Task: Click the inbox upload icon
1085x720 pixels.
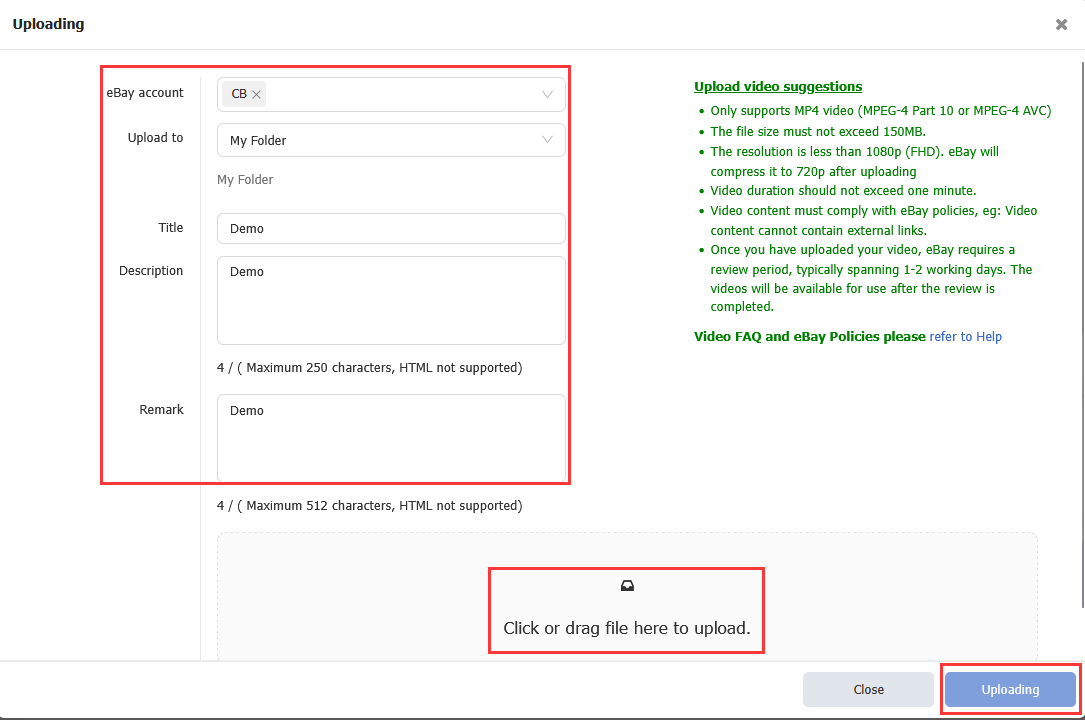Action: tap(627, 586)
